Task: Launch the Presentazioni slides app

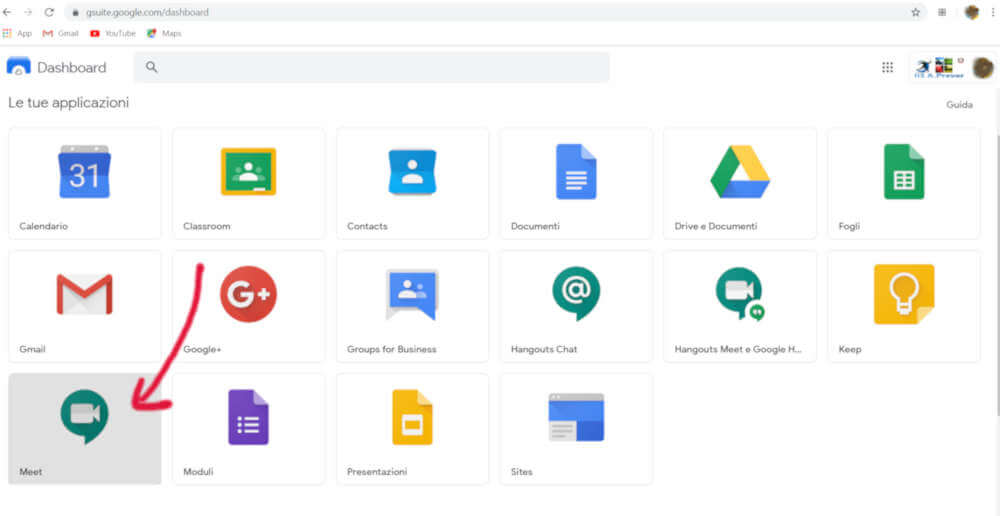Action: [x=412, y=418]
